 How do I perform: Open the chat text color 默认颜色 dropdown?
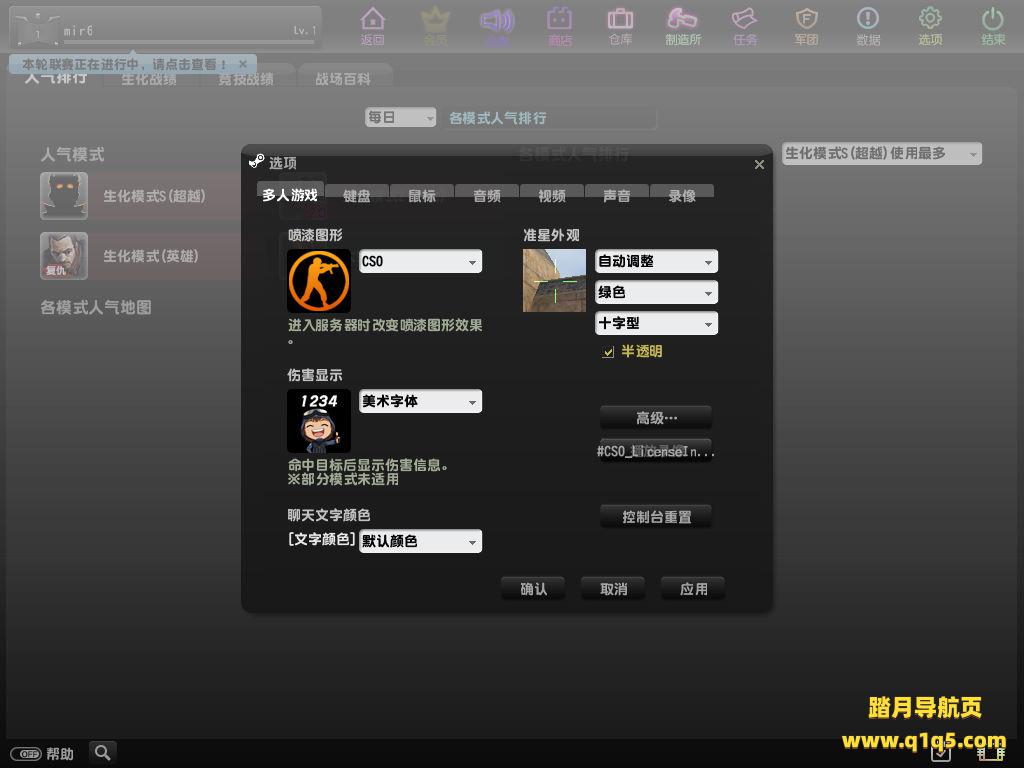coord(420,541)
